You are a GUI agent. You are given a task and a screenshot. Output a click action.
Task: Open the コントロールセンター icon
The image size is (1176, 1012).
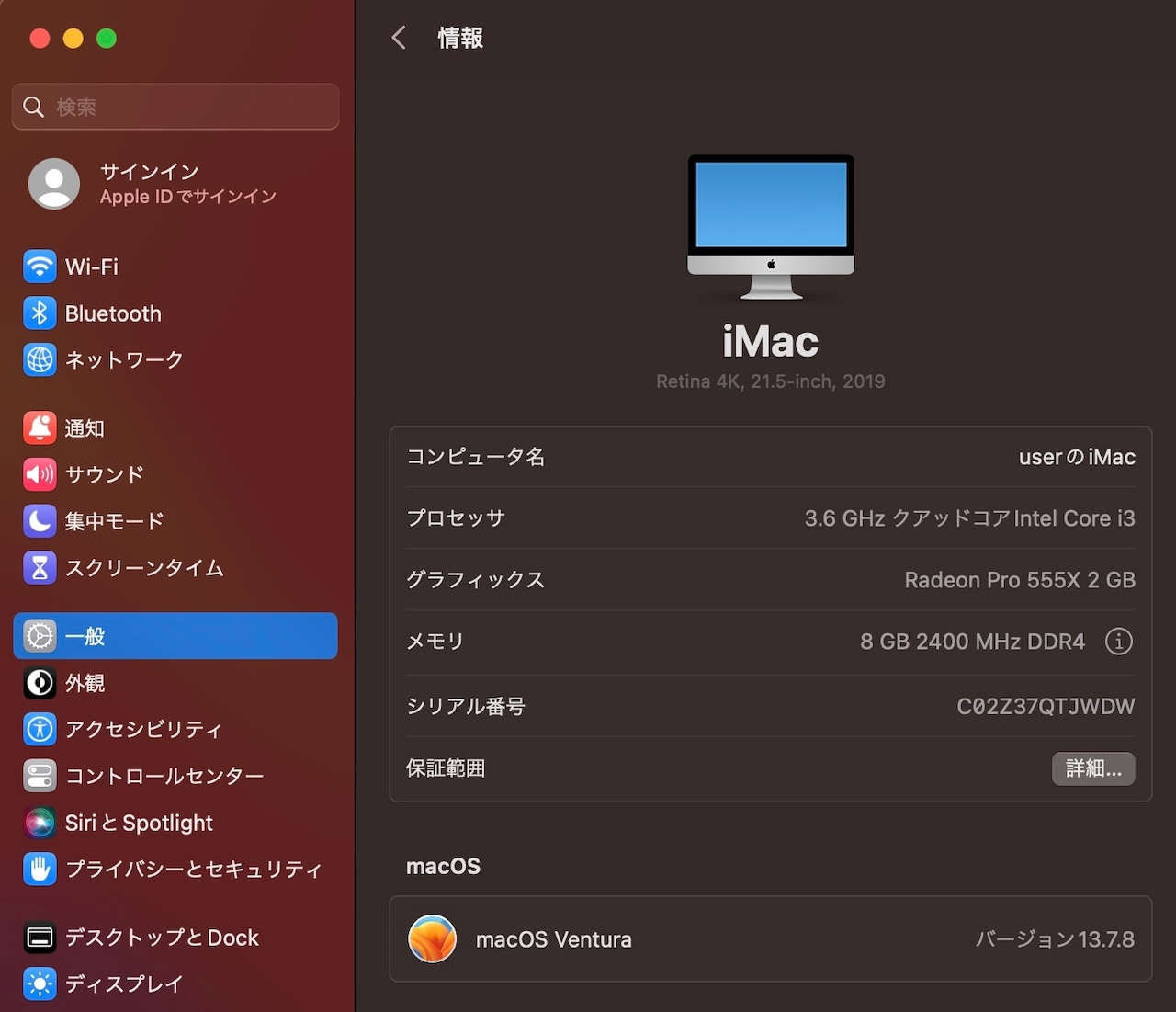coord(40,776)
